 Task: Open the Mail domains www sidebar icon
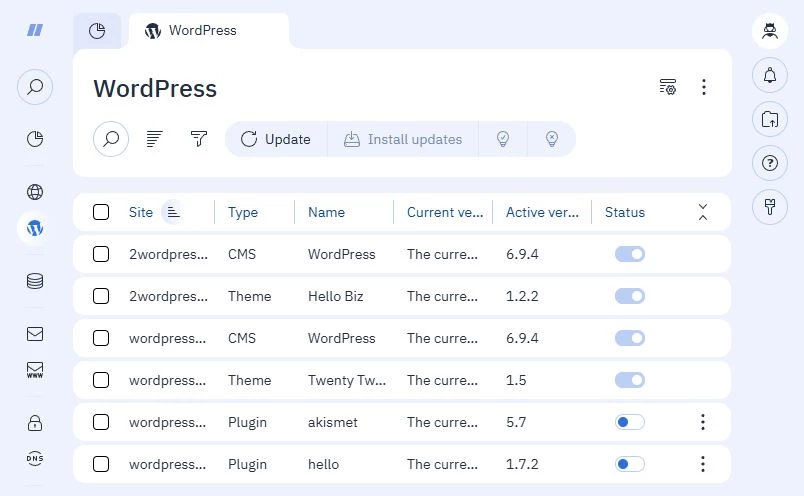point(35,370)
